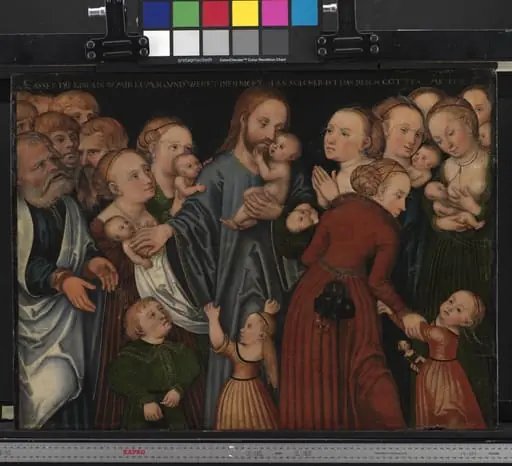Click the white patch on the grayscale row
Image resolution: width=512 pixels, height=466 pixels.
click(x=157, y=43)
